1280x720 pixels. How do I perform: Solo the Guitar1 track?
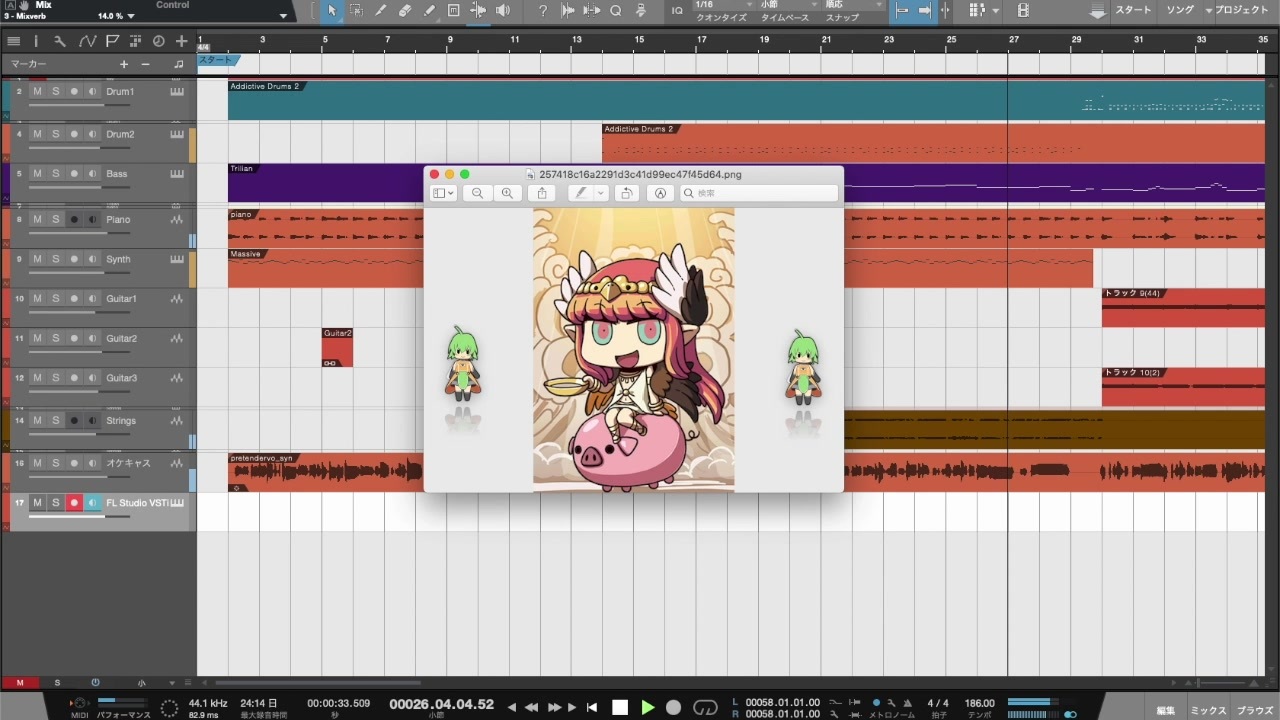tap(55, 299)
